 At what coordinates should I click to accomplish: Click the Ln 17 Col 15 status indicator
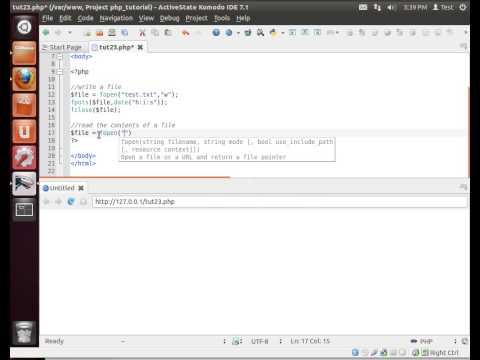[x=310, y=341]
